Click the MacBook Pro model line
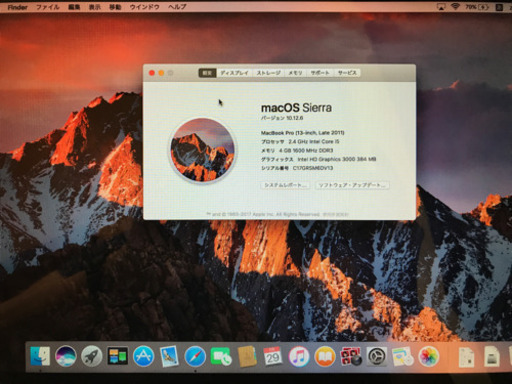This screenshot has height=384, width=512. pyautogui.click(x=303, y=133)
